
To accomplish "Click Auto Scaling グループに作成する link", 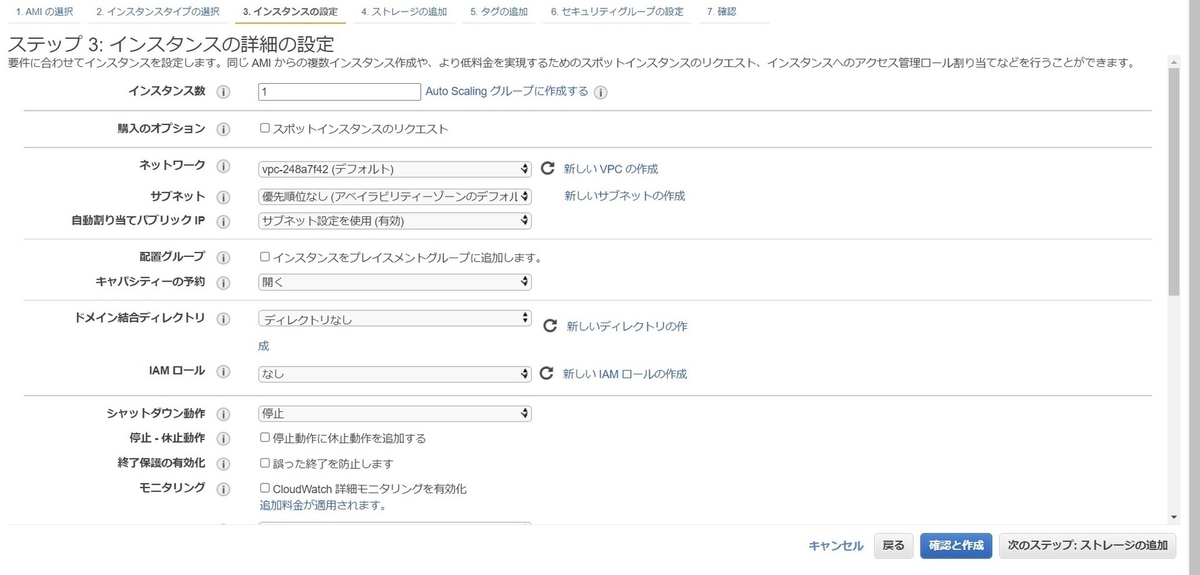I will click(507, 91).
